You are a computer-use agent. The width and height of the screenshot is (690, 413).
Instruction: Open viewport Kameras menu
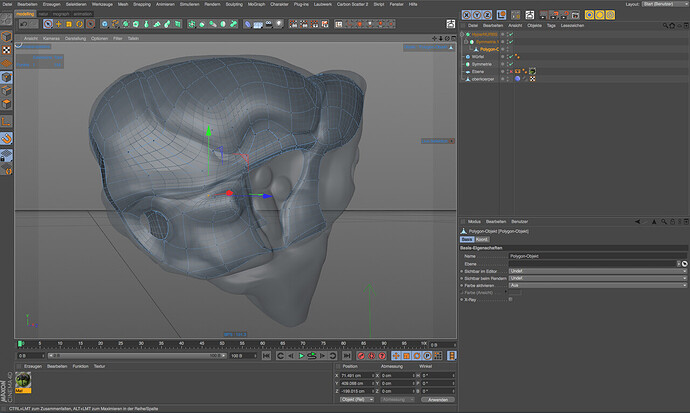point(51,38)
